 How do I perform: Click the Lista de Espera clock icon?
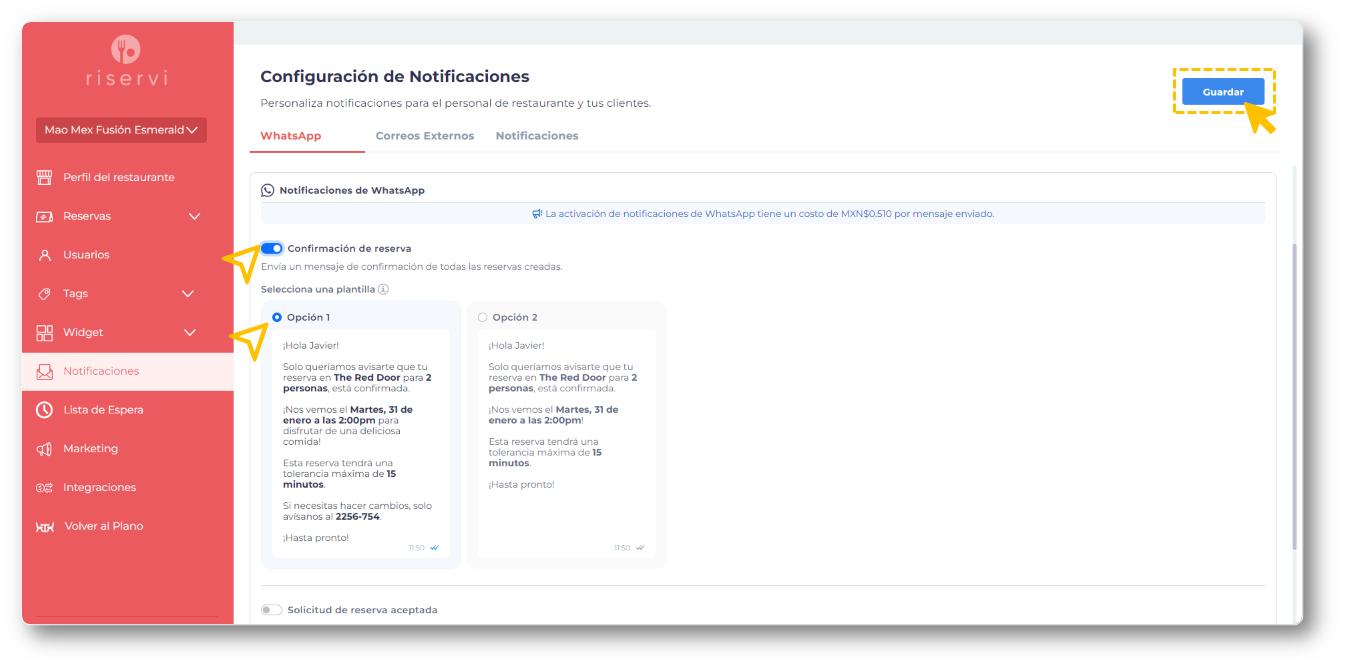44,410
